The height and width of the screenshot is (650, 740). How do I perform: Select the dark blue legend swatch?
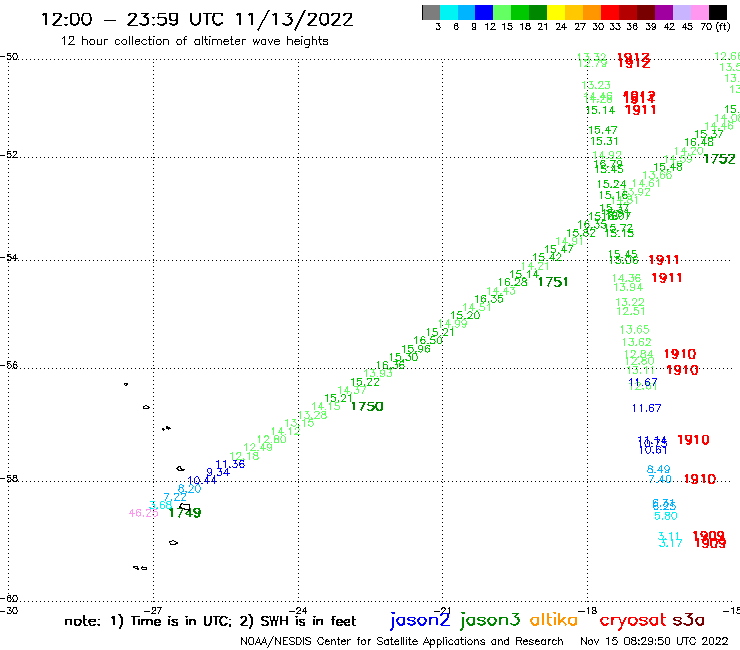(485, 12)
